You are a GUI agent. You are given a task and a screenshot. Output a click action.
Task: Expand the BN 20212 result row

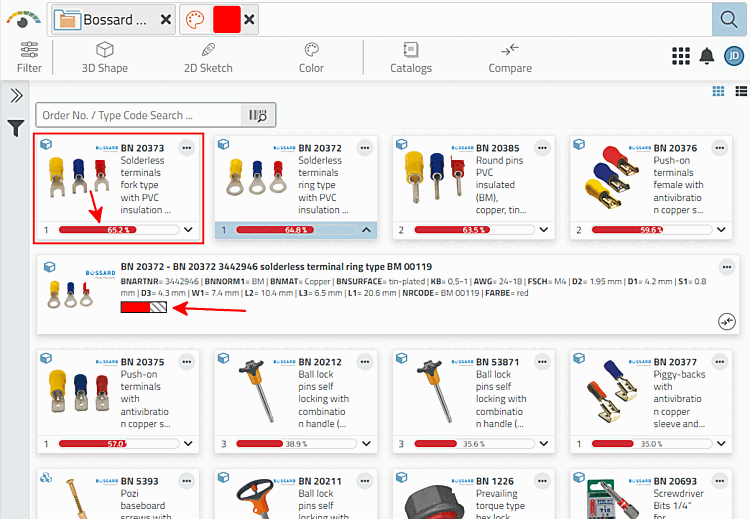pyautogui.click(x=366, y=443)
